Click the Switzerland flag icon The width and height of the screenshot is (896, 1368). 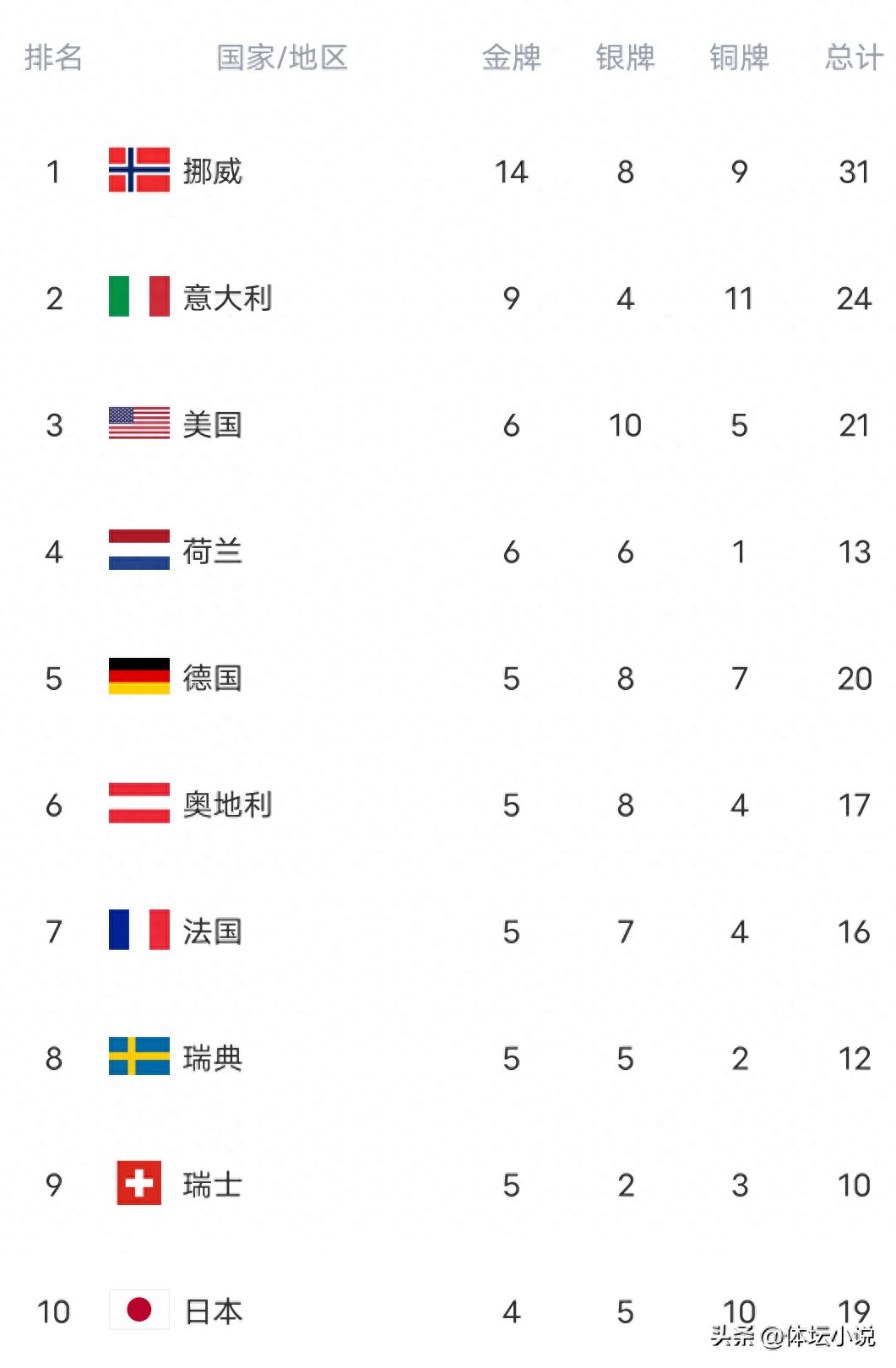pos(139,1184)
